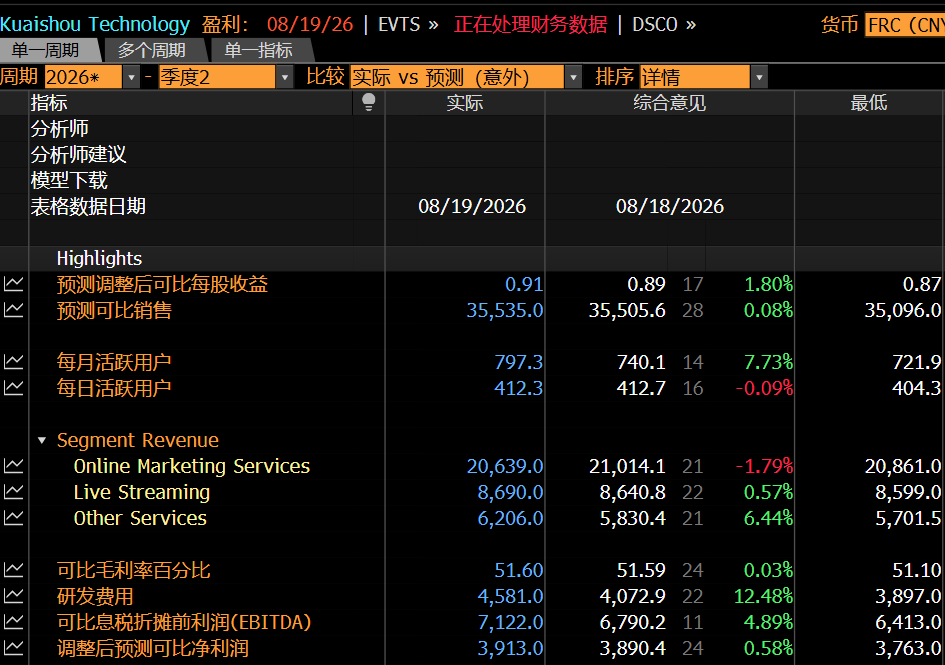Screen dimensions: 945x665
Task: Open chart icon for Online Marketing Services
Action: (x=13, y=466)
